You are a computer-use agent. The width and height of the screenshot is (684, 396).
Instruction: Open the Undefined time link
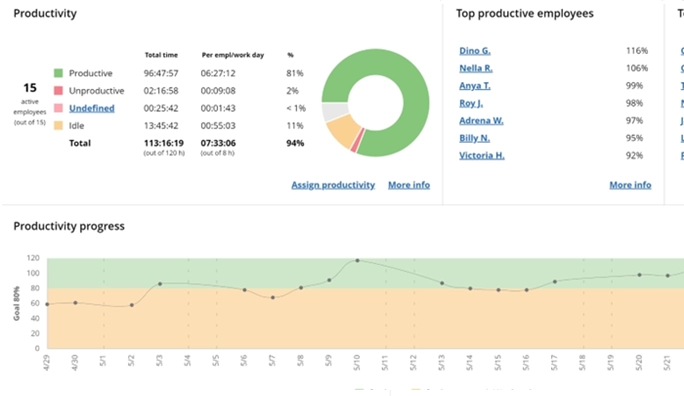[92, 108]
